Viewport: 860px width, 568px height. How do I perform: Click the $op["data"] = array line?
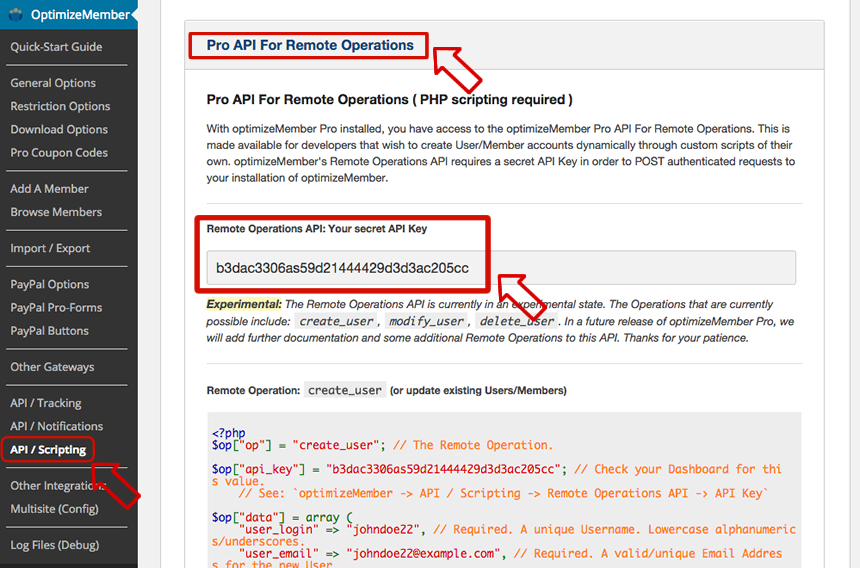point(282,518)
